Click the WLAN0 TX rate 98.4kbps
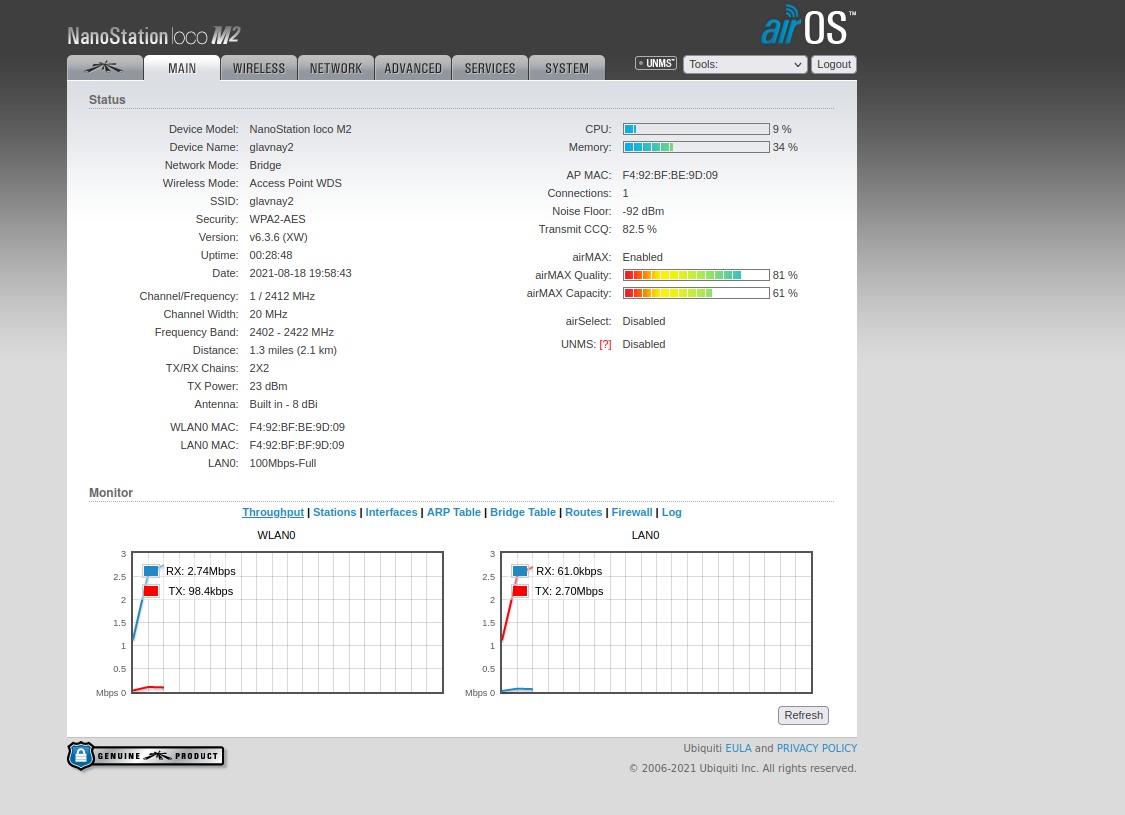 [211, 591]
